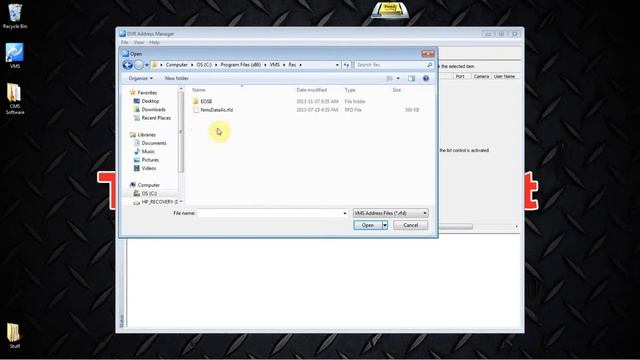Image resolution: width=640 pixels, height=360 pixels.
Task: Select Recent Places in navigation pane
Action: click(x=152, y=118)
